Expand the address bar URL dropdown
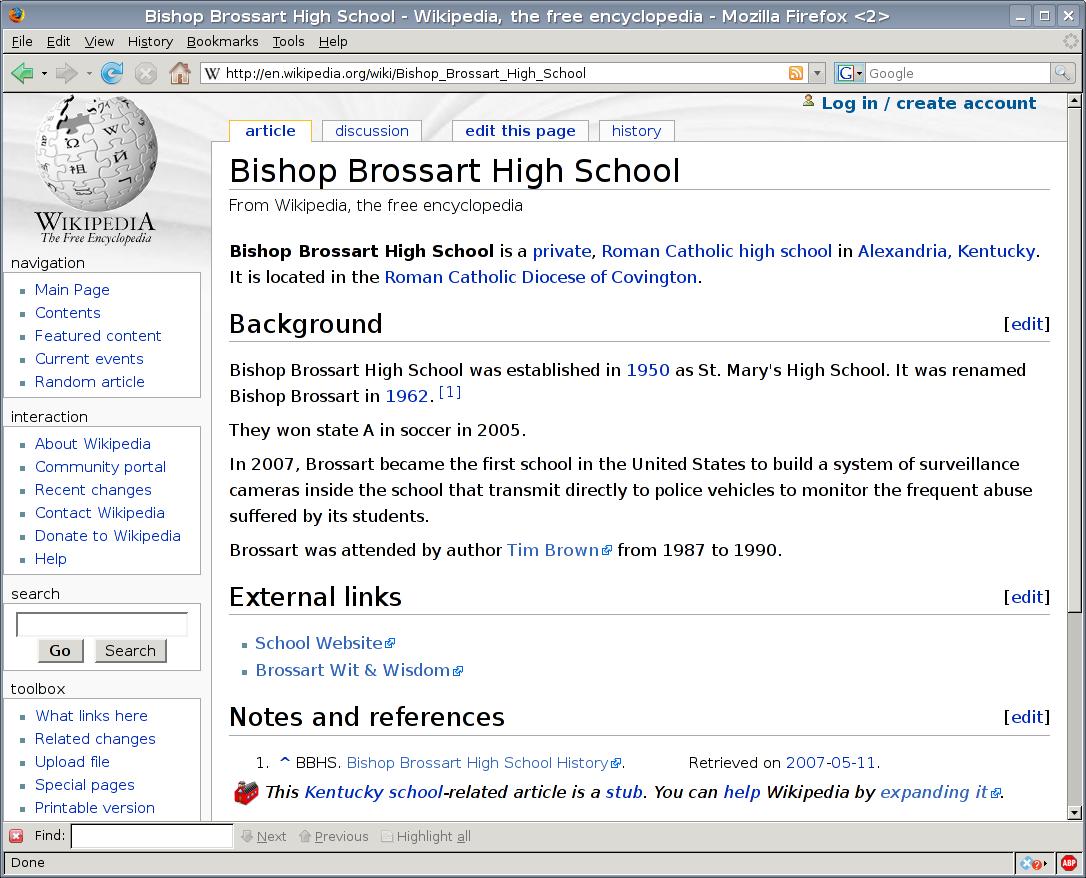This screenshot has height=878, width=1086. coord(817,73)
